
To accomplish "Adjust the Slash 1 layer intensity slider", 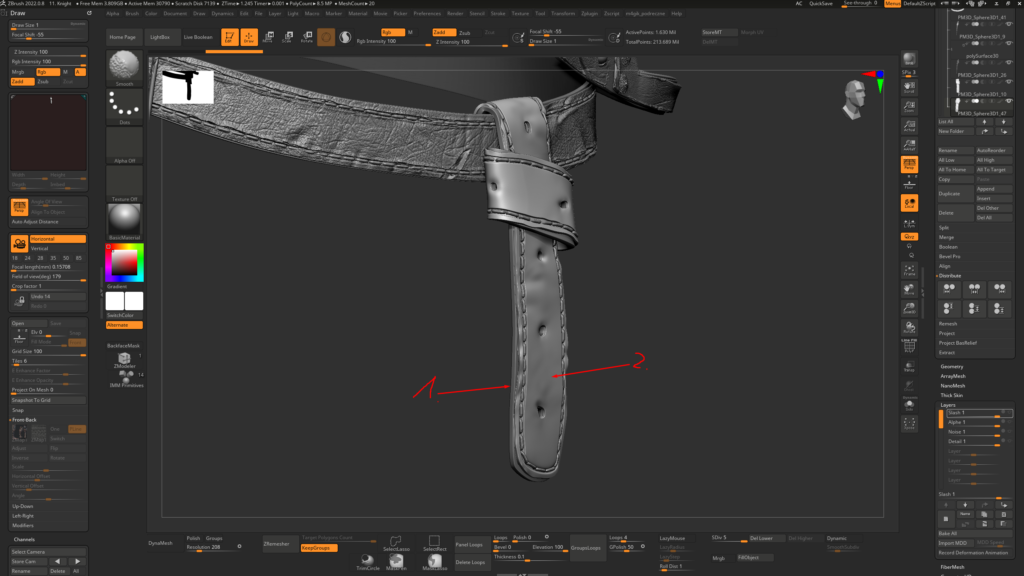I will pos(979,413).
